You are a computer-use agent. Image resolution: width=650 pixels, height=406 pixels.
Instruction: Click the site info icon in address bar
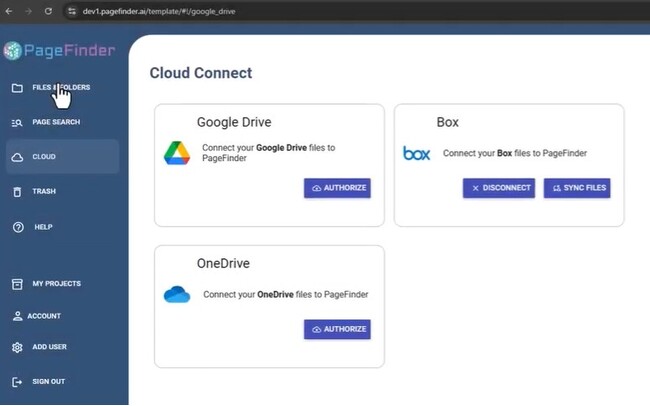(x=72, y=11)
